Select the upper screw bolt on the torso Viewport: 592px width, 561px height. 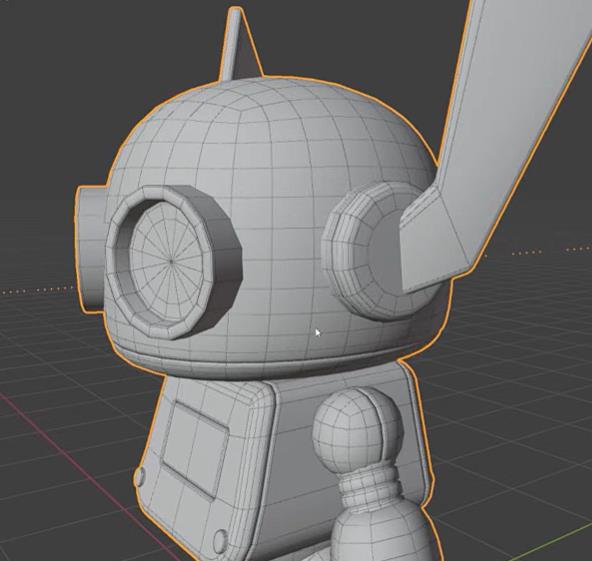pos(140,477)
